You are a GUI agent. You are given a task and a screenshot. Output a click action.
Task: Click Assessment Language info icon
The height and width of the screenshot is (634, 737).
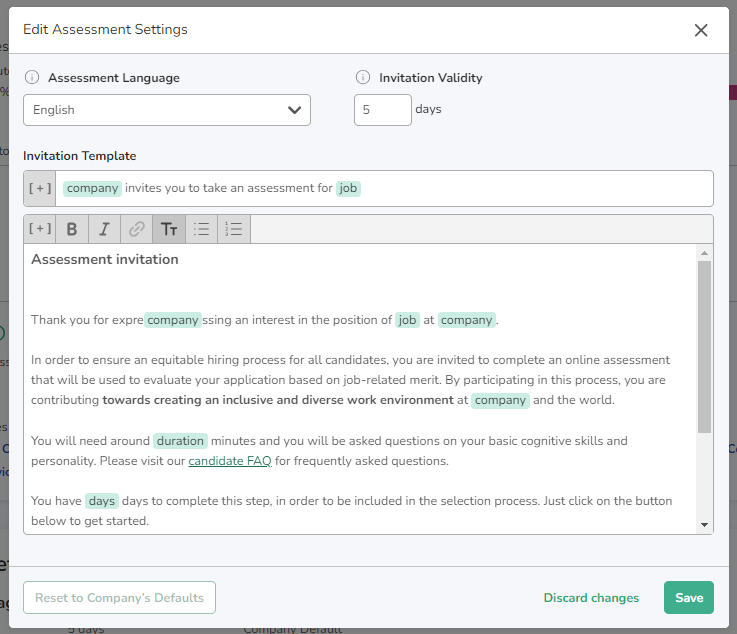click(x=31, y=77)
